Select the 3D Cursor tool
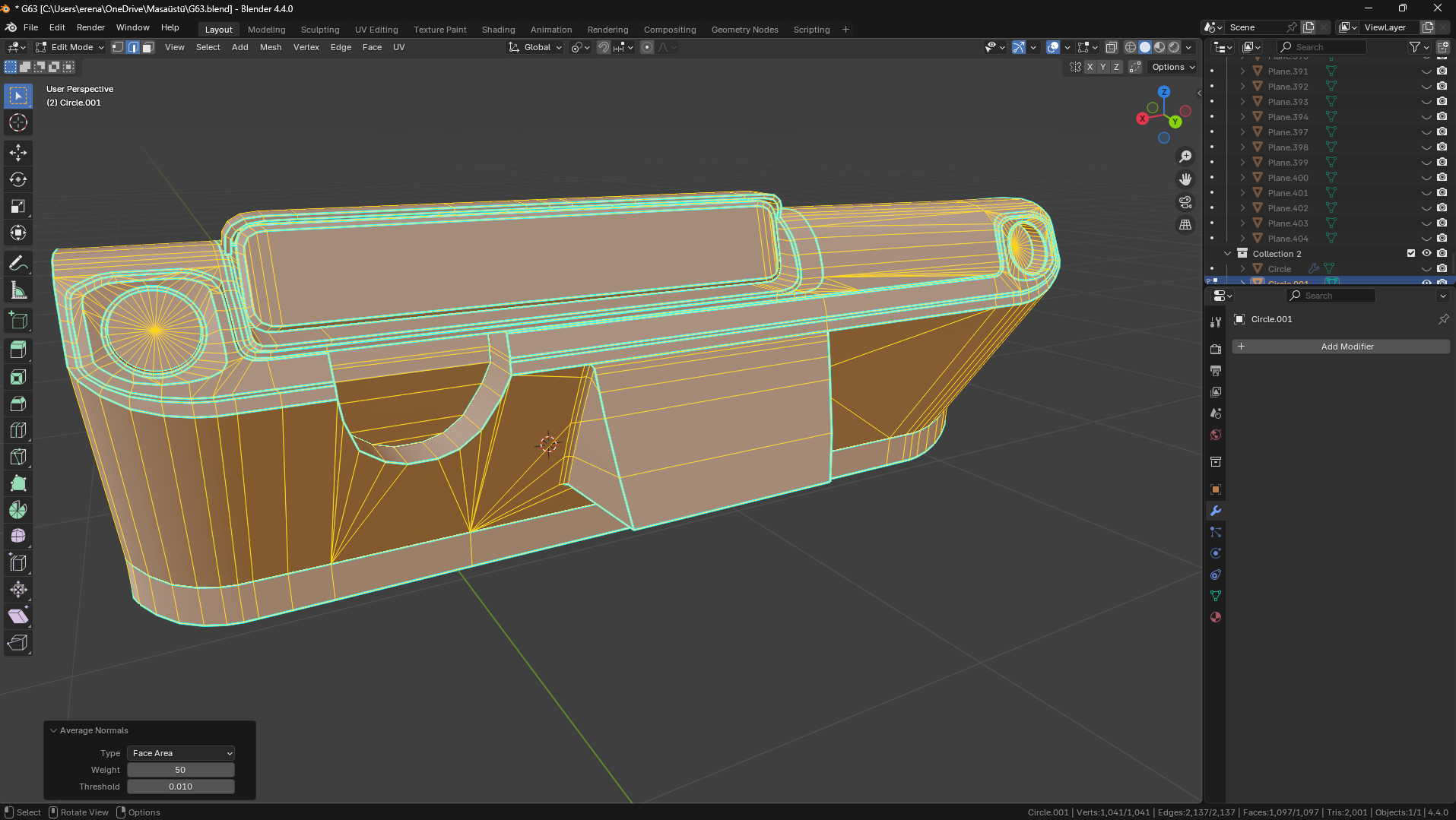 [18, 122]
